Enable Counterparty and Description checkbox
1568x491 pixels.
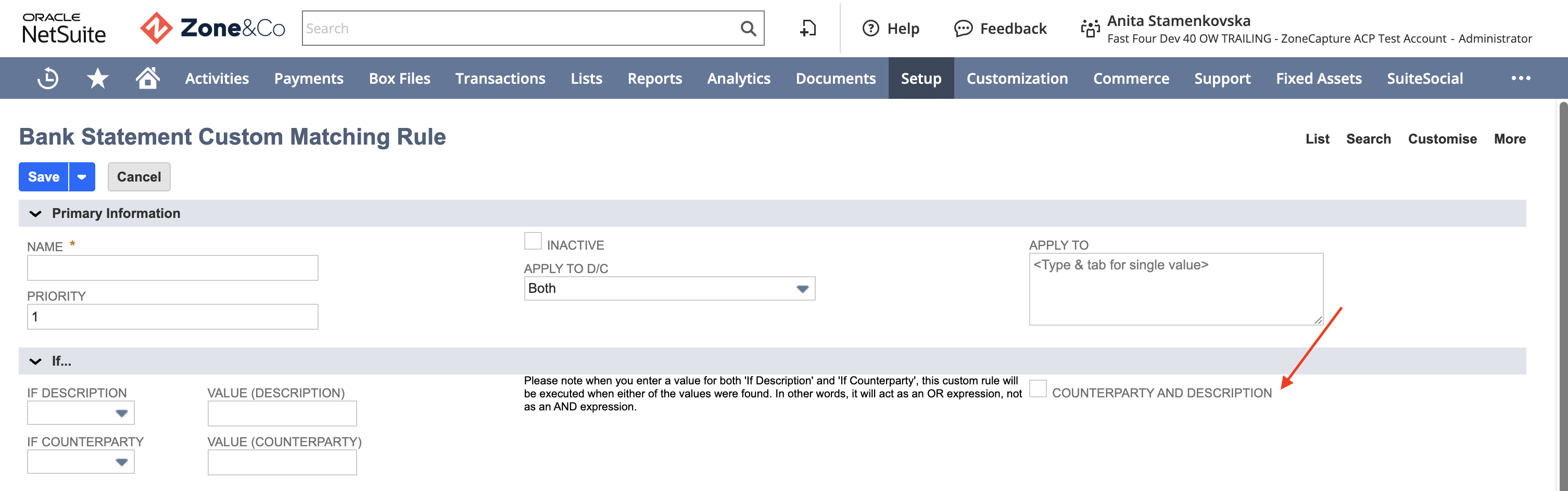tap(1038, 389)
